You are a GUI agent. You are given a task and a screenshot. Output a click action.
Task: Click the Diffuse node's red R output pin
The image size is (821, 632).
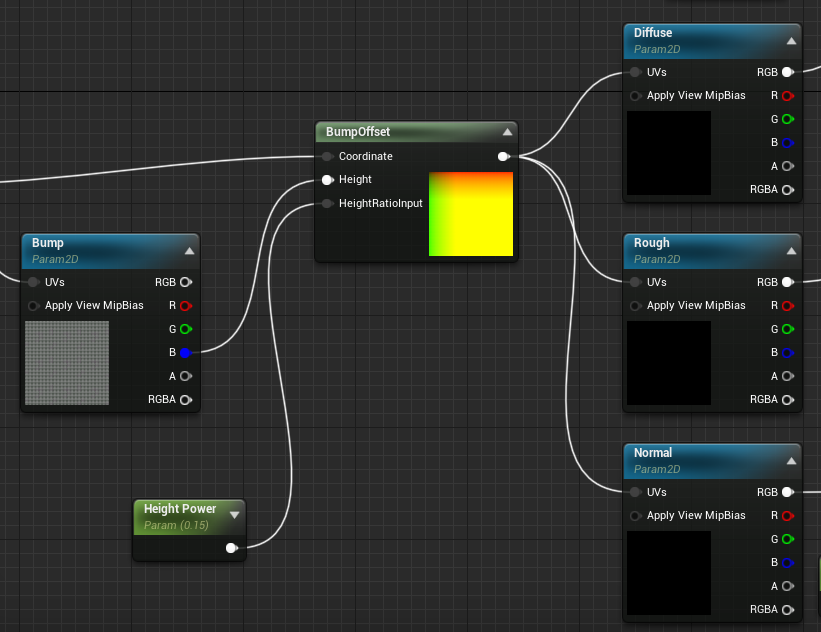tap(787, 96)
